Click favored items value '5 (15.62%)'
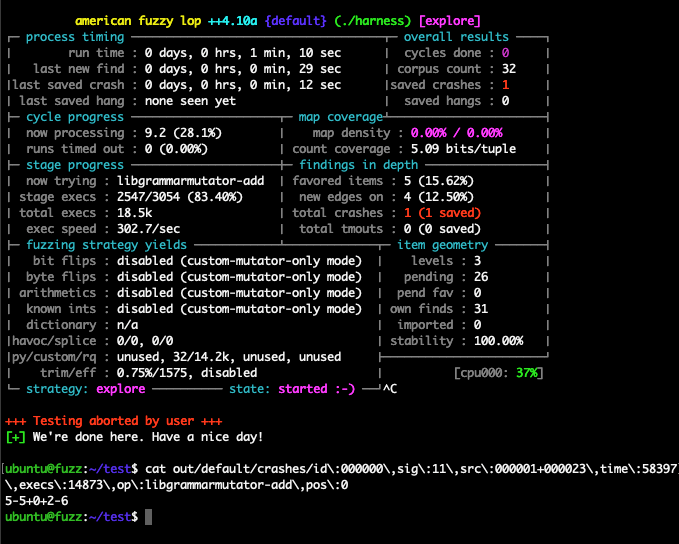The width and height of the screenshot is (679, 544). [x=439, y=181]
